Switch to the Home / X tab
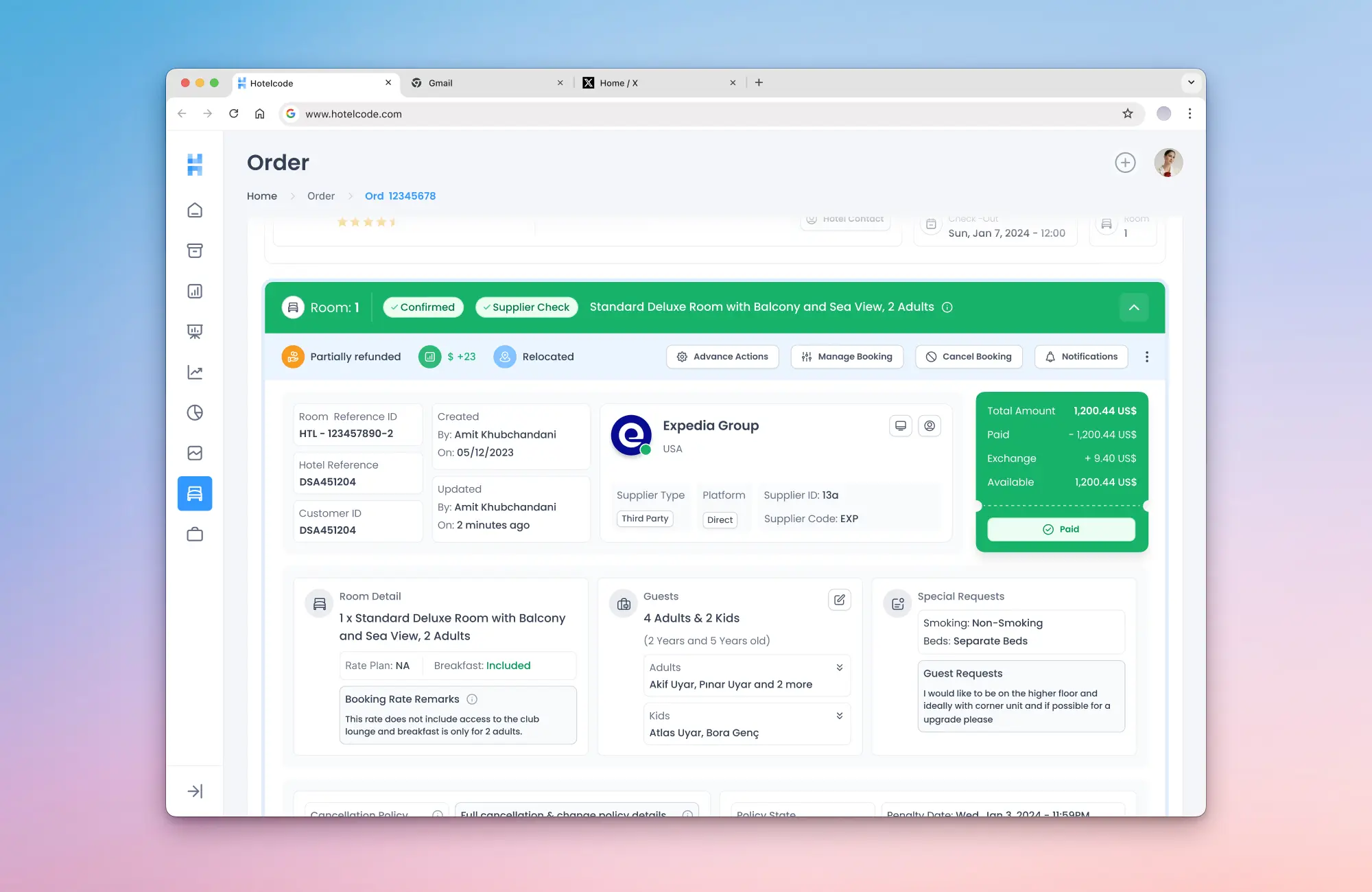The height and width of the screenshot is (892, 1372). (618, 83)
